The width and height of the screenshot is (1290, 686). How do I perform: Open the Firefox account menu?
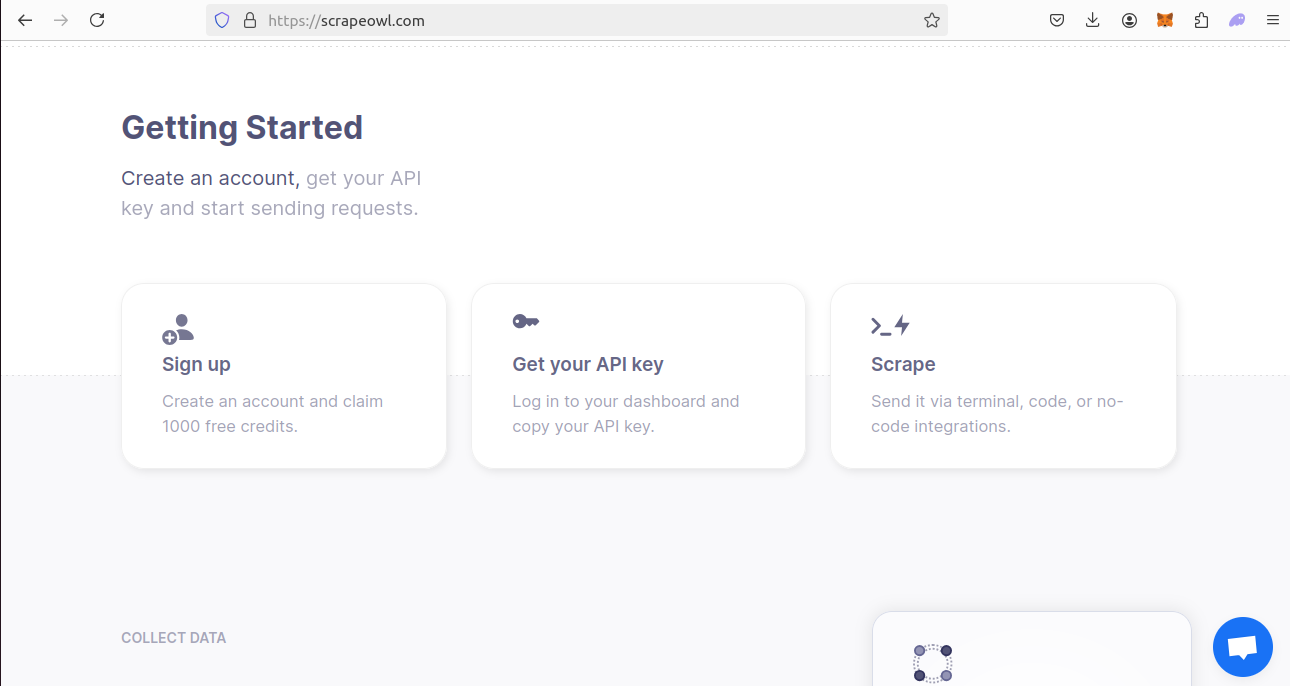click(1129, 20)
